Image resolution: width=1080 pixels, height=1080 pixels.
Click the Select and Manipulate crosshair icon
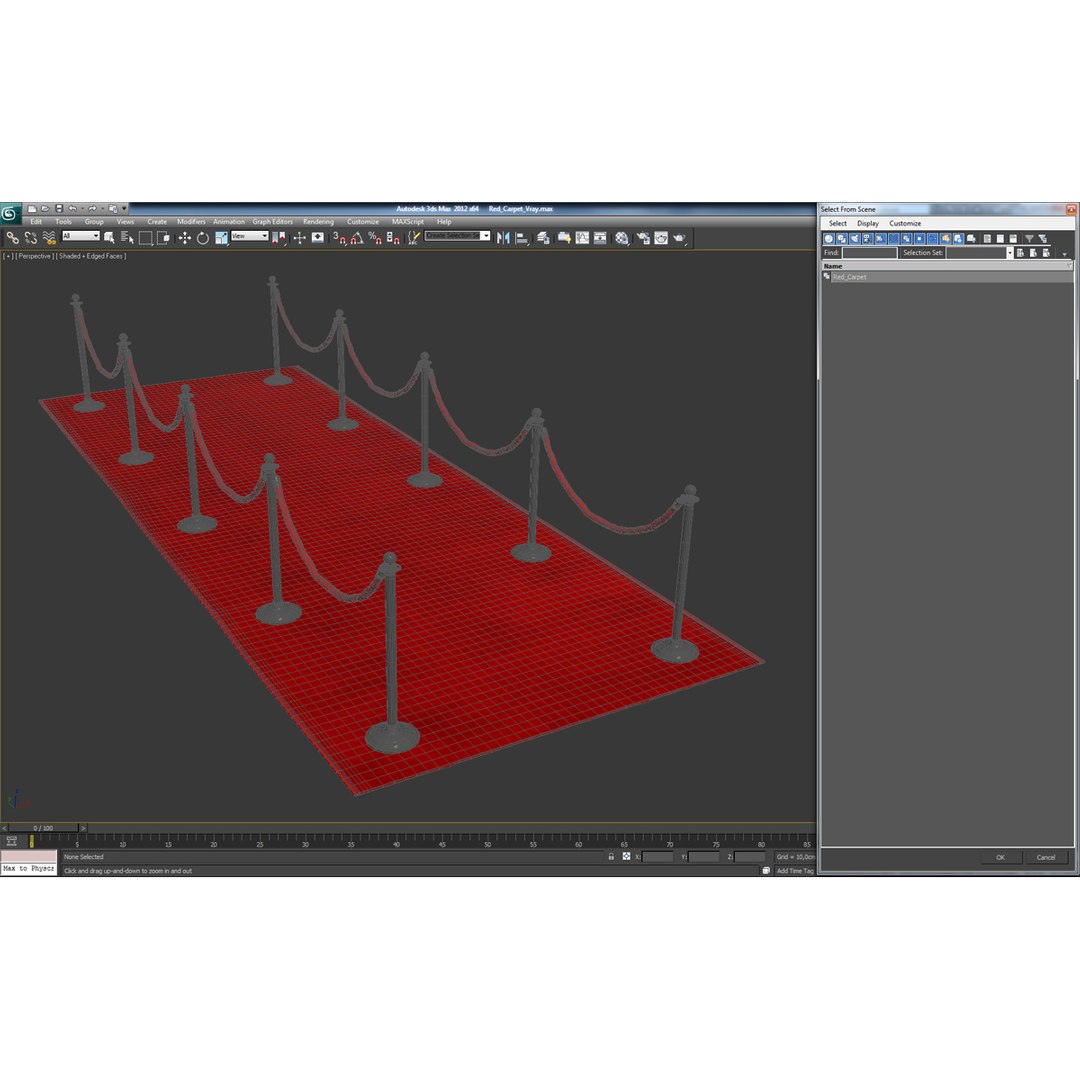point(300,238)
